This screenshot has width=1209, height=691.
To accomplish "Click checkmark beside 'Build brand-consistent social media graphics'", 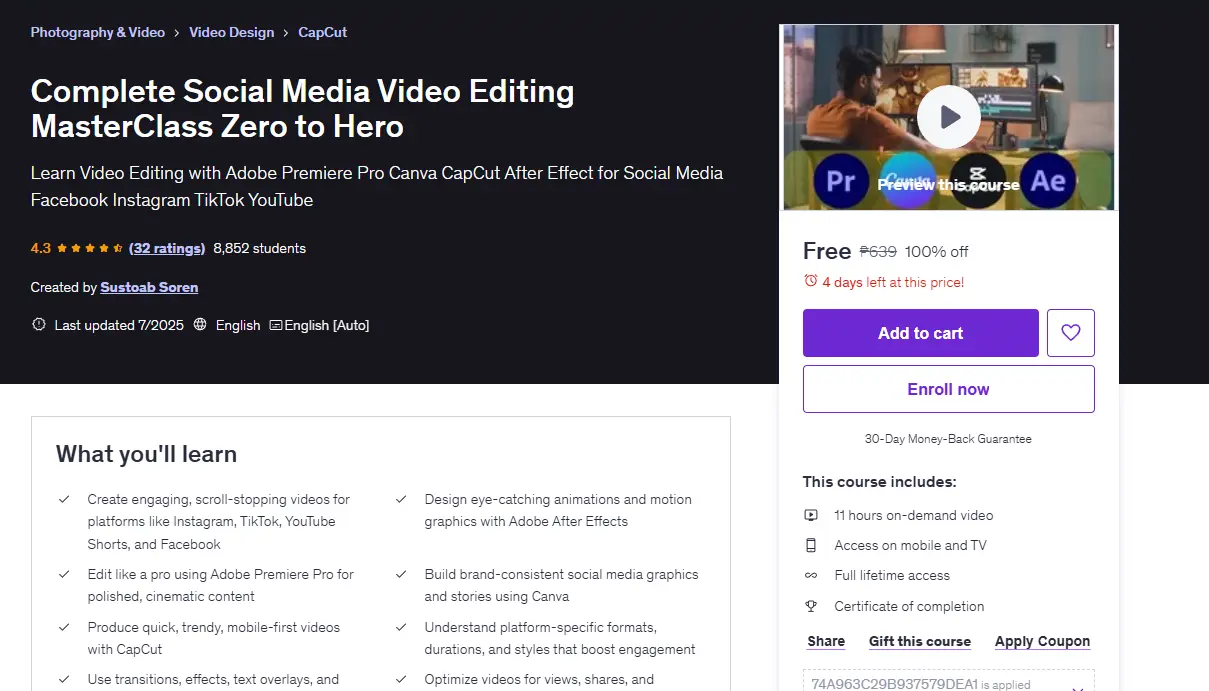I will tap(401, 574).
